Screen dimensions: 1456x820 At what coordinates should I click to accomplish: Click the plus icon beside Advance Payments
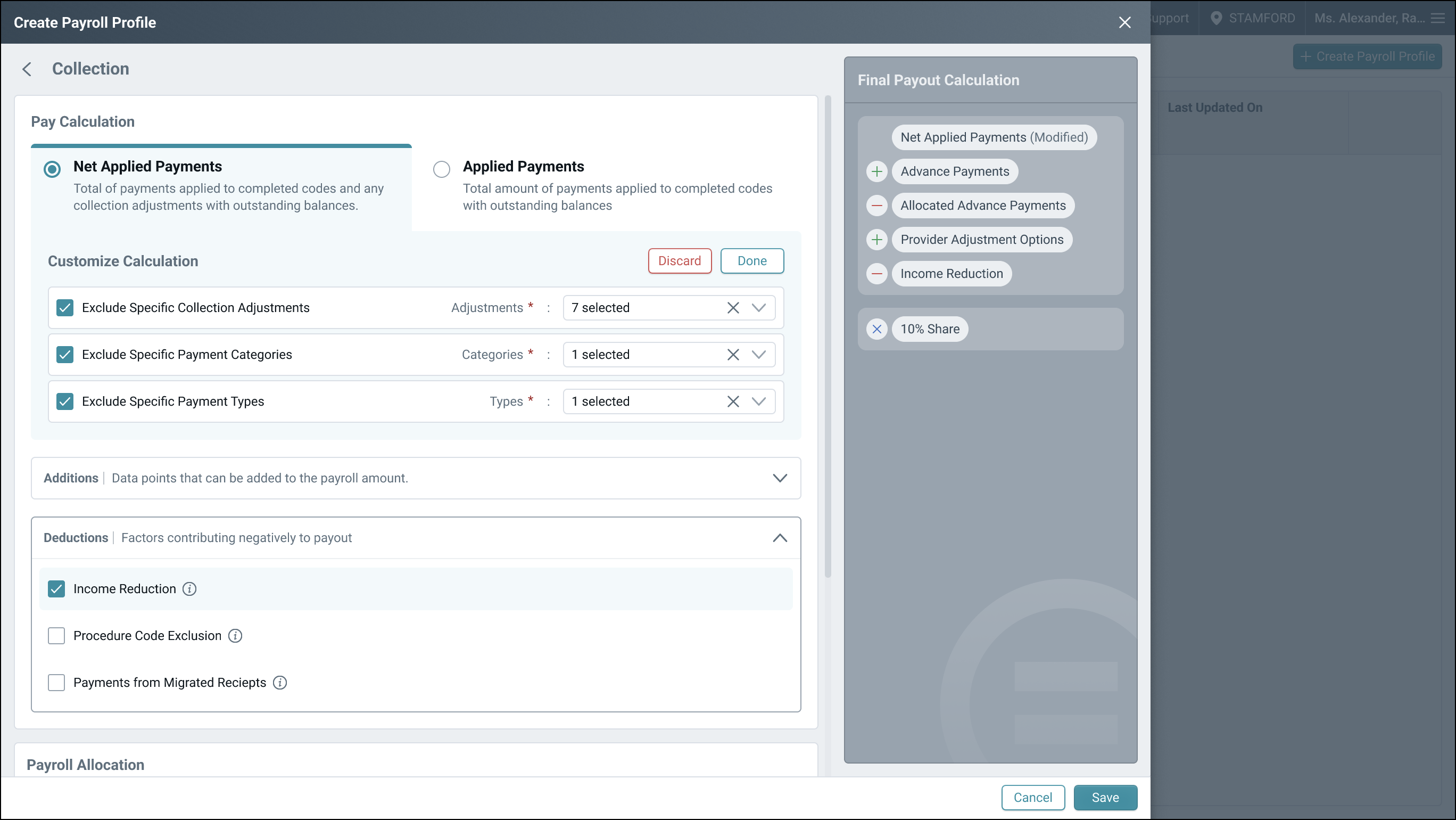876,171
